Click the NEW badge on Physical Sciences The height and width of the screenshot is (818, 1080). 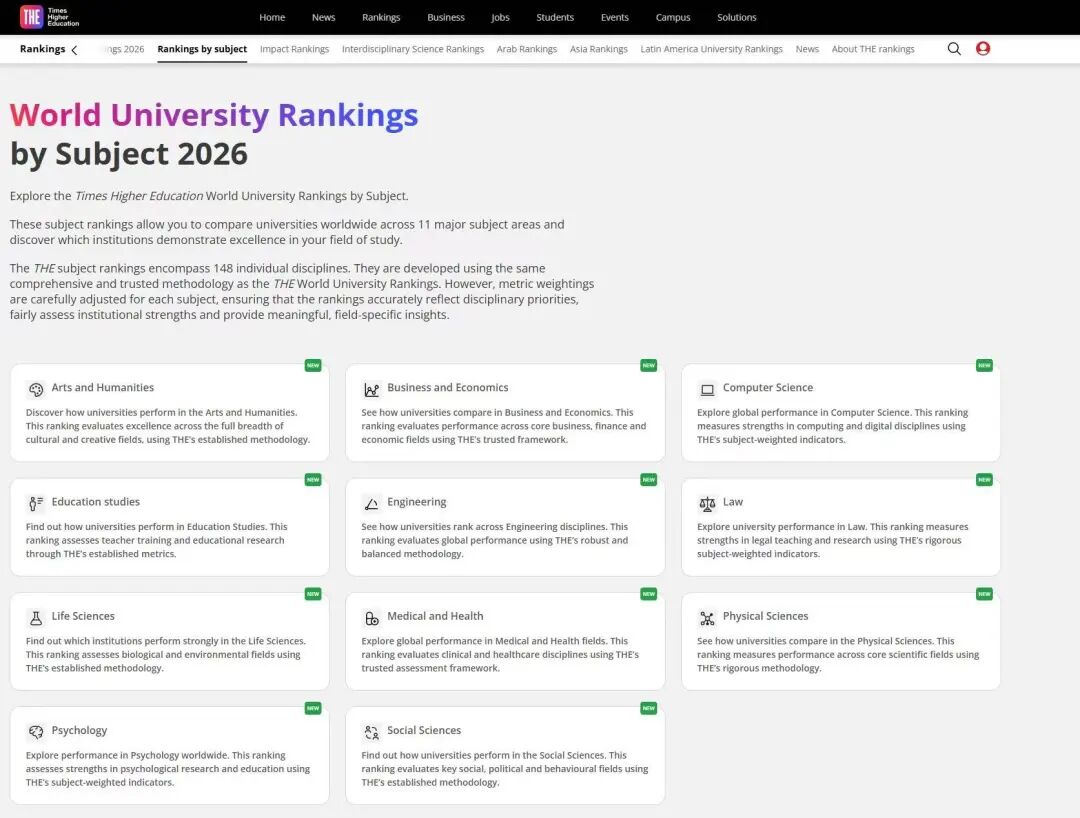click(x=984, y=593)
